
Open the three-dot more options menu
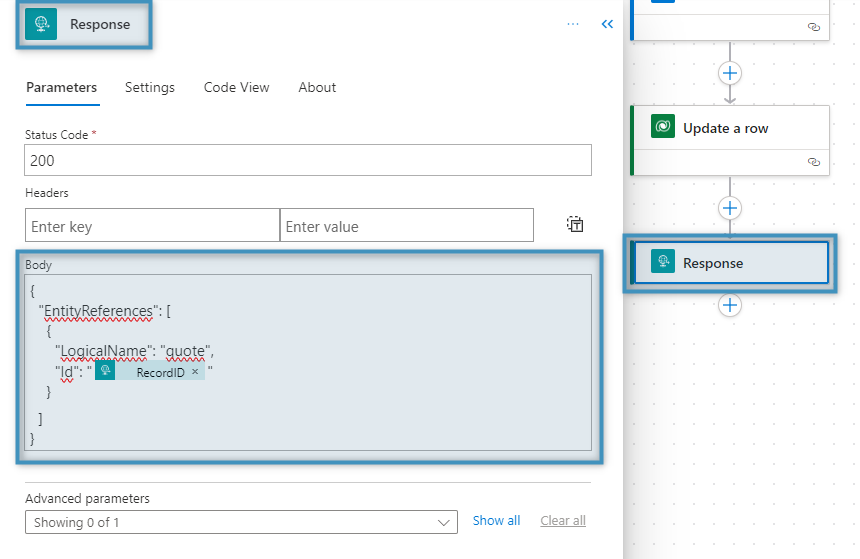(573, 24)
